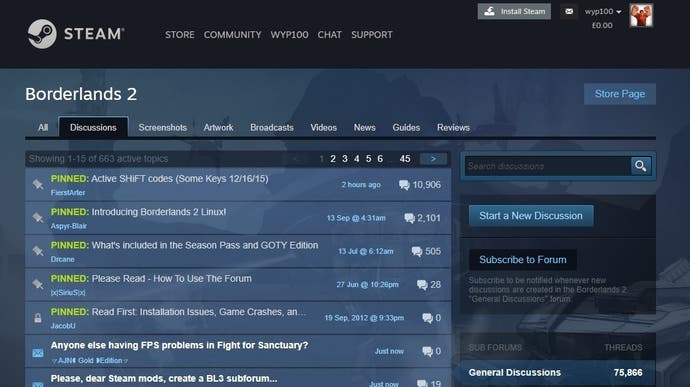Click the Steam logo icon
This screenshot has height=387, width=690.
pos(42,34)
